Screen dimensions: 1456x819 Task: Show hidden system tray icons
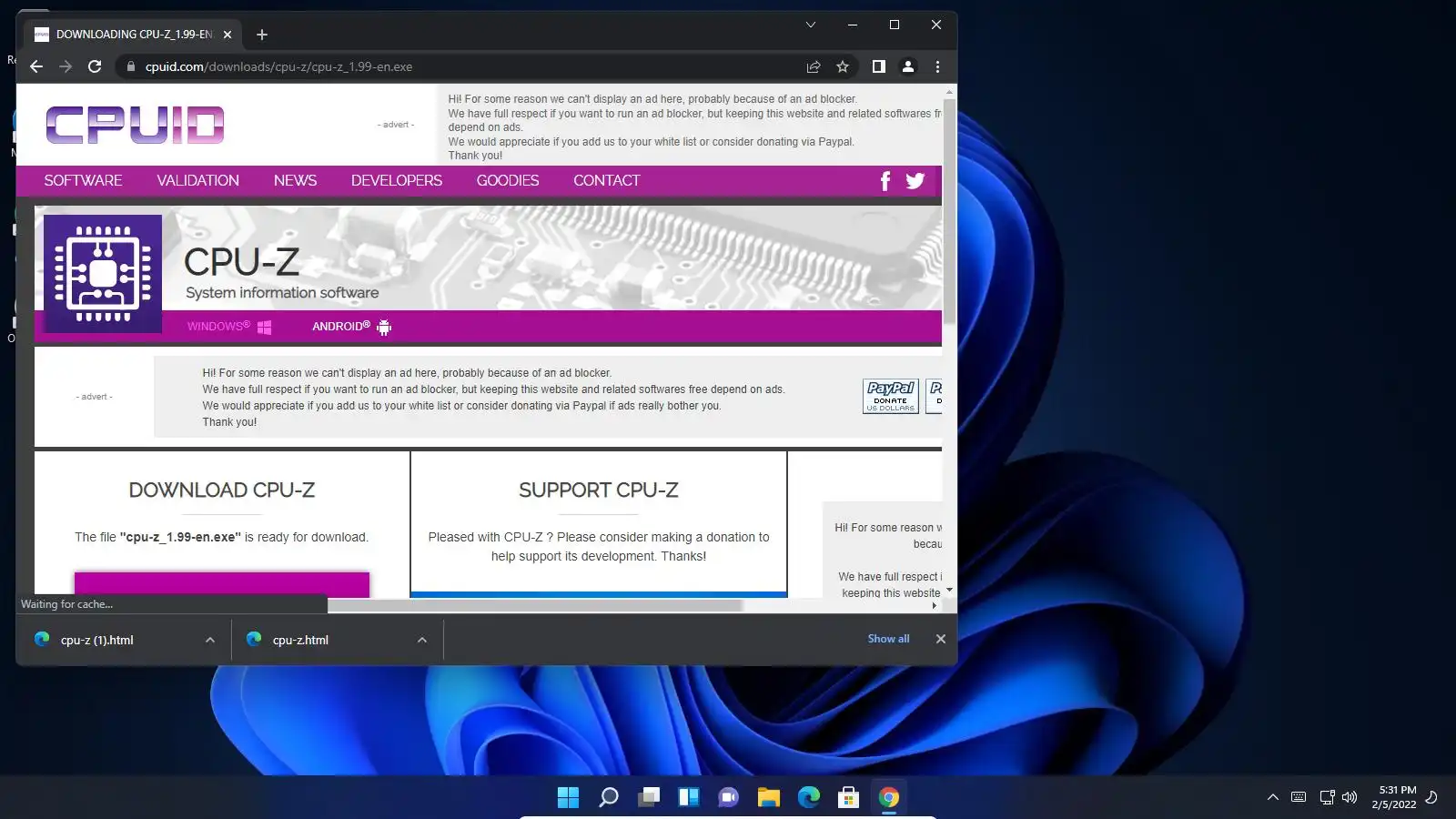1272,797
